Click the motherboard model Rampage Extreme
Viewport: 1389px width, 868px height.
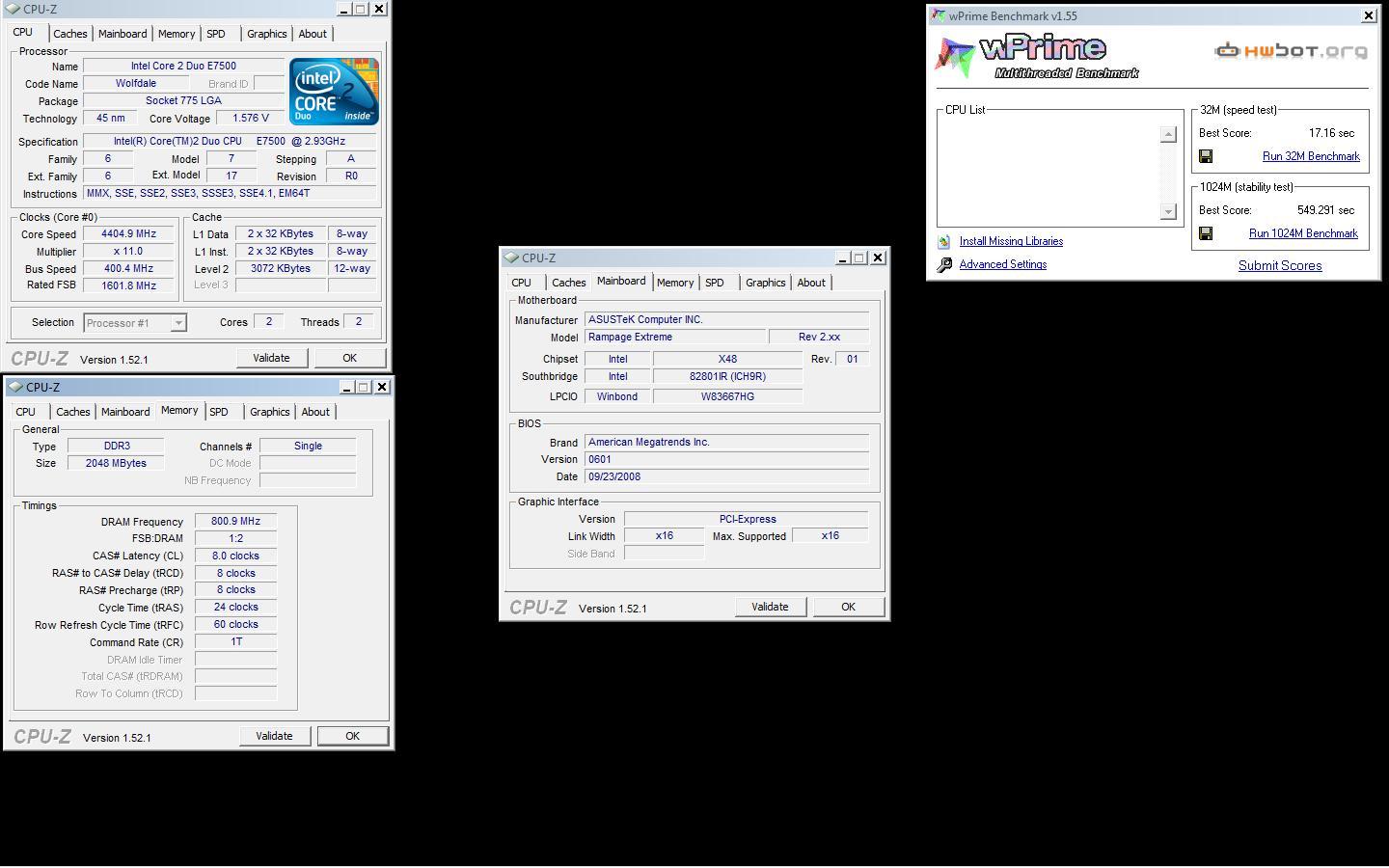(675, 337)
